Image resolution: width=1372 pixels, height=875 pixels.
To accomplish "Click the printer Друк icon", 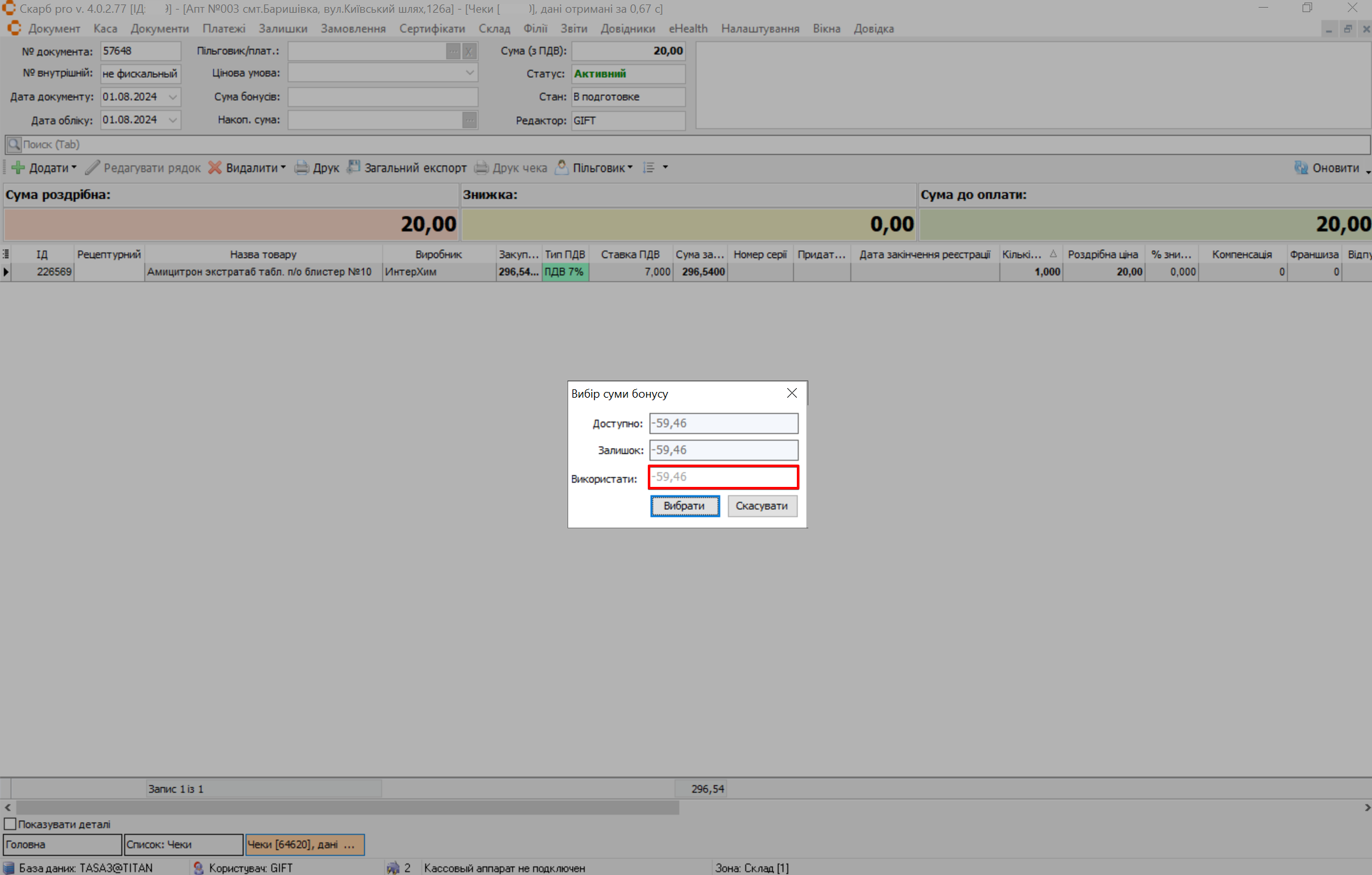I will (x=302, y=168).
